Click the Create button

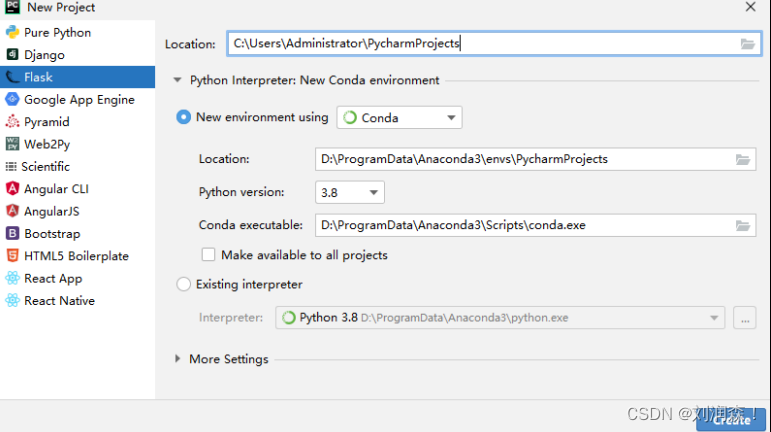point(731,420)
